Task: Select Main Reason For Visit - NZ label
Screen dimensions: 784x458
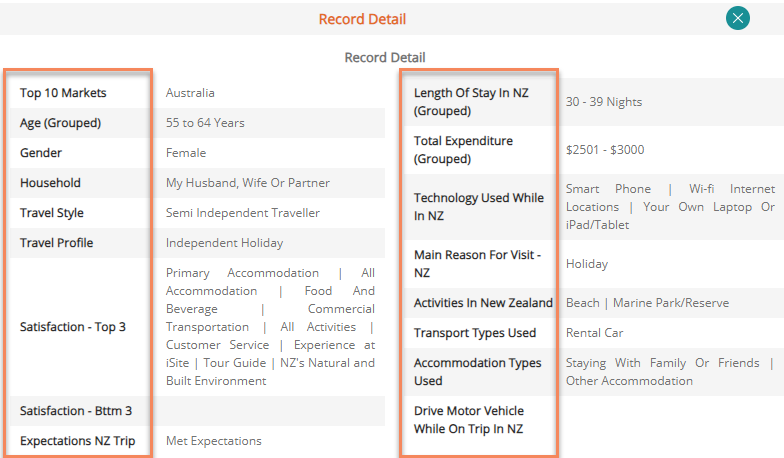Action: [477, 264]
